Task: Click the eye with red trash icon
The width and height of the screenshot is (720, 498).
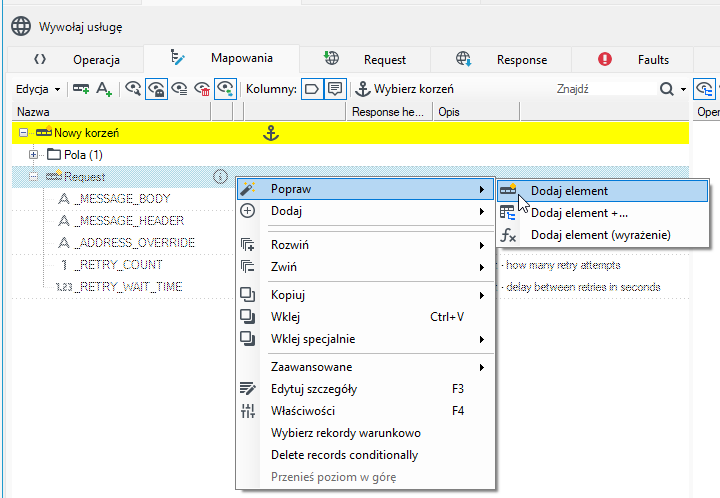Action: point(202,89)
